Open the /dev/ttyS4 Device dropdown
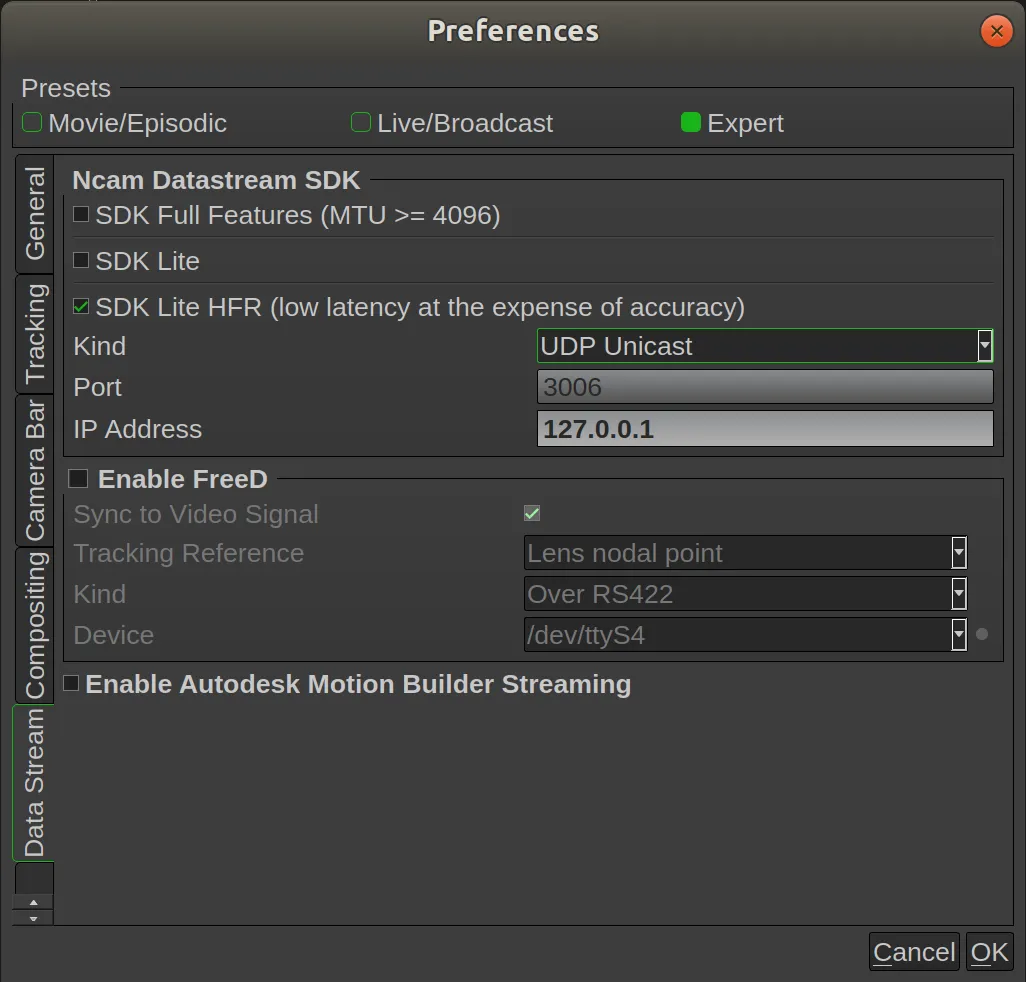The width and height of the screenshot is (1026, 982). pos(745,635)
